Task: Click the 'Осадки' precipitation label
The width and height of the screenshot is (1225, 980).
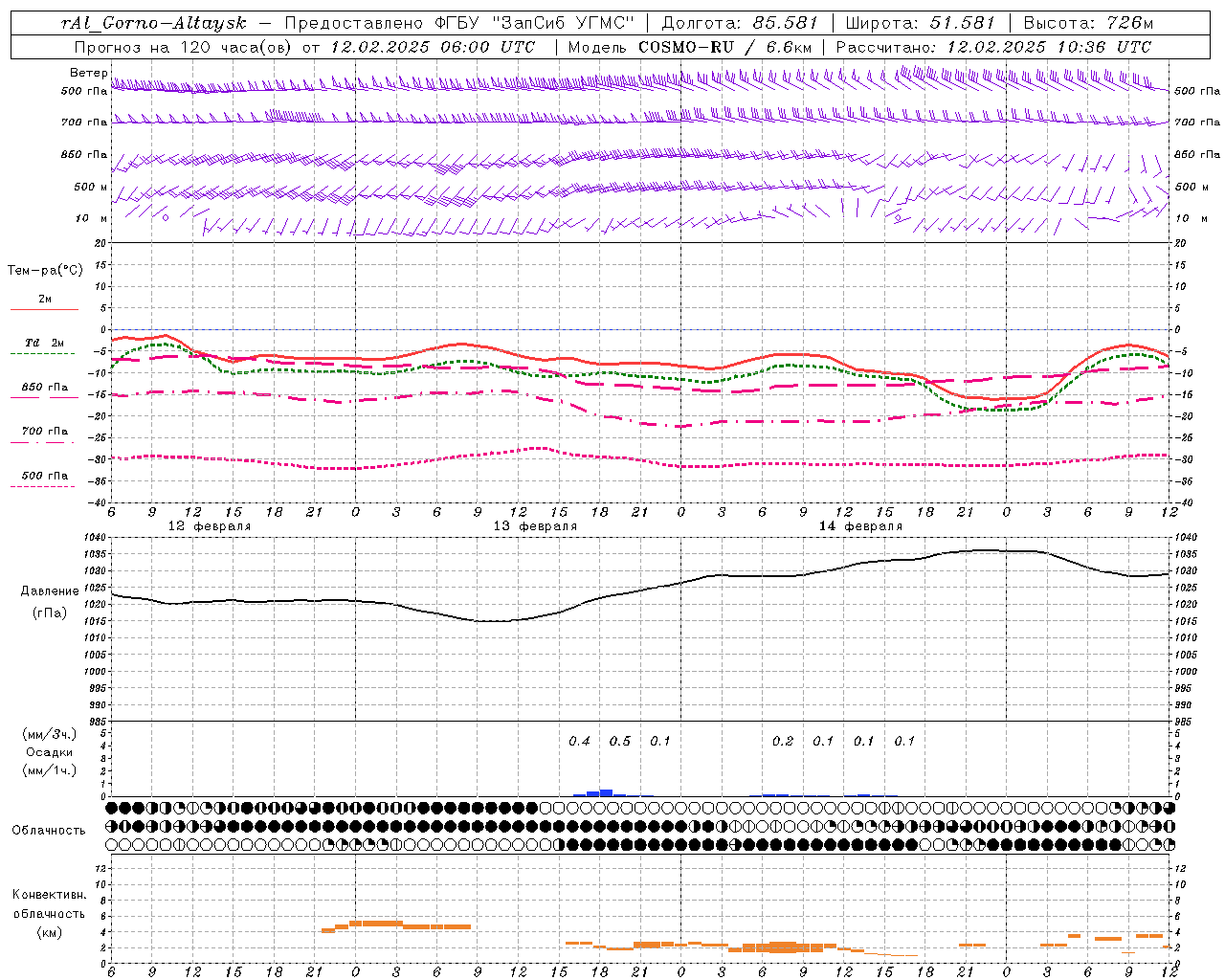Action: (50, 752)
